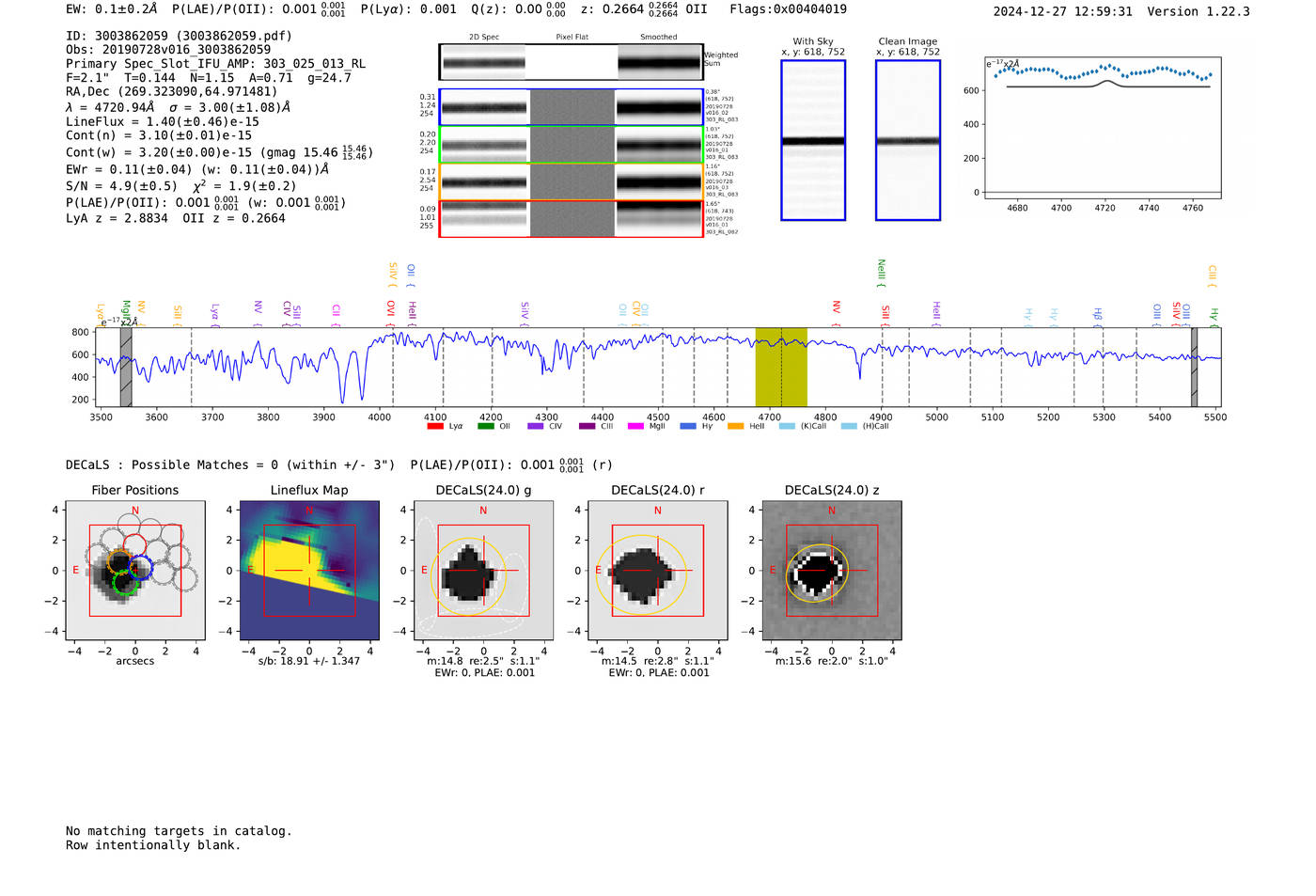Select the orange-bordered fiber spectrum row
Viewport: 1316px width, 896px height.
571,181
